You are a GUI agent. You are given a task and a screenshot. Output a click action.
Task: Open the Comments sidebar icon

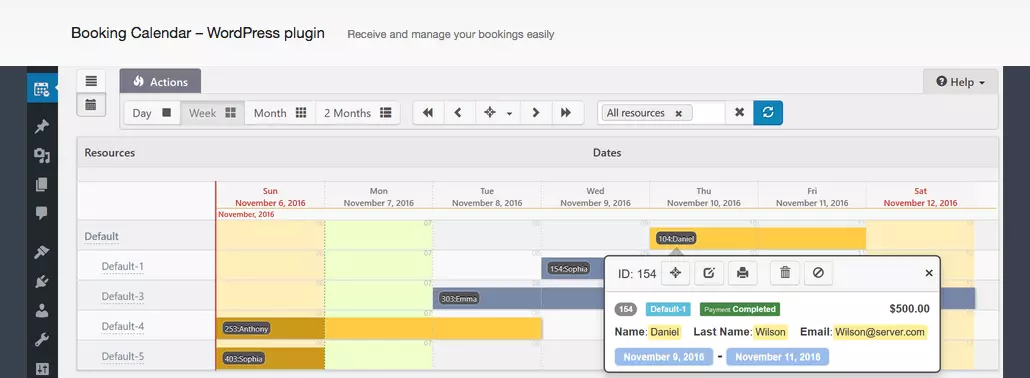[x=42, y=213]
